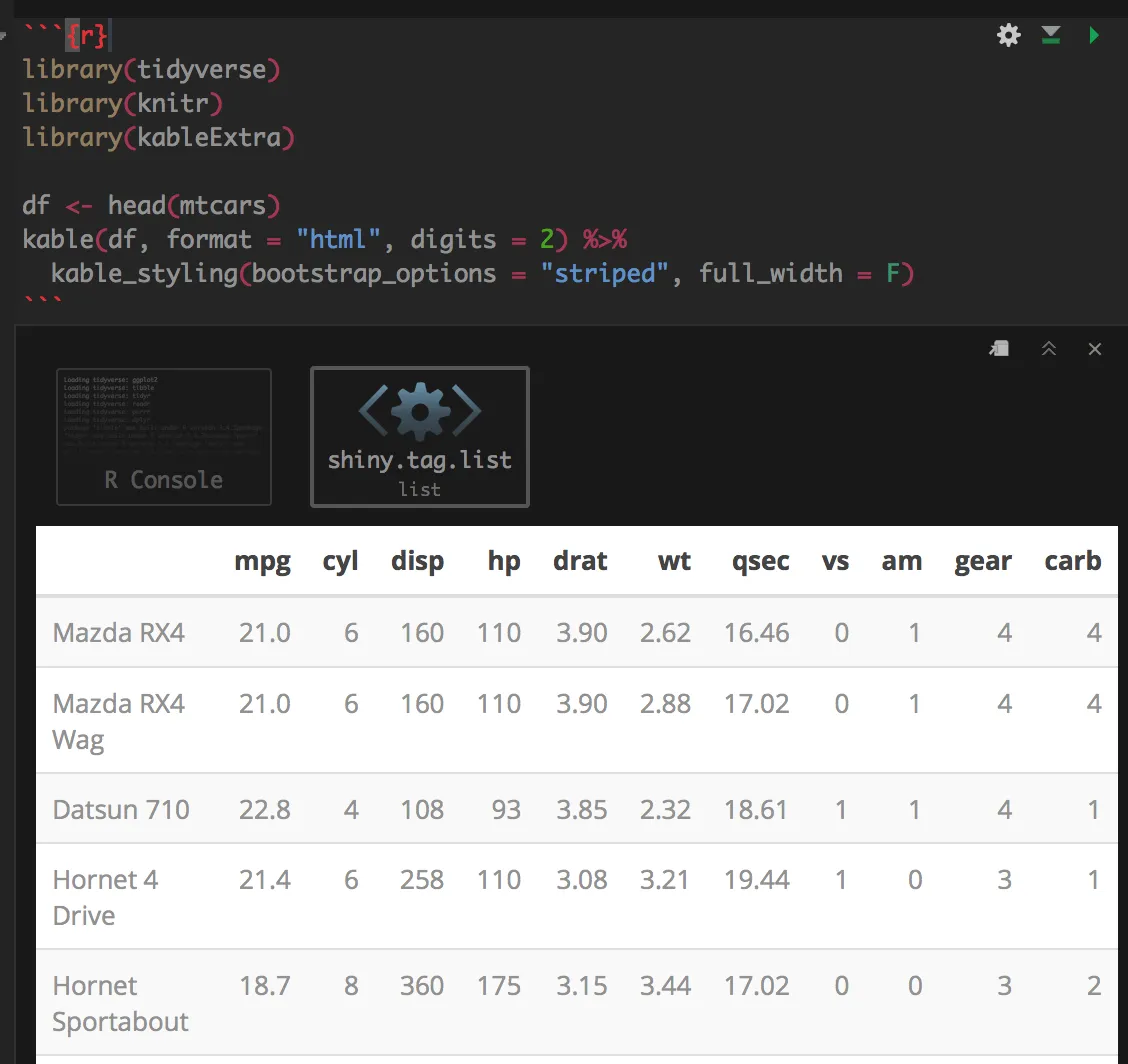Run all chunks above this one
1128x1064 pixels.
click(x=1050, y=36)
